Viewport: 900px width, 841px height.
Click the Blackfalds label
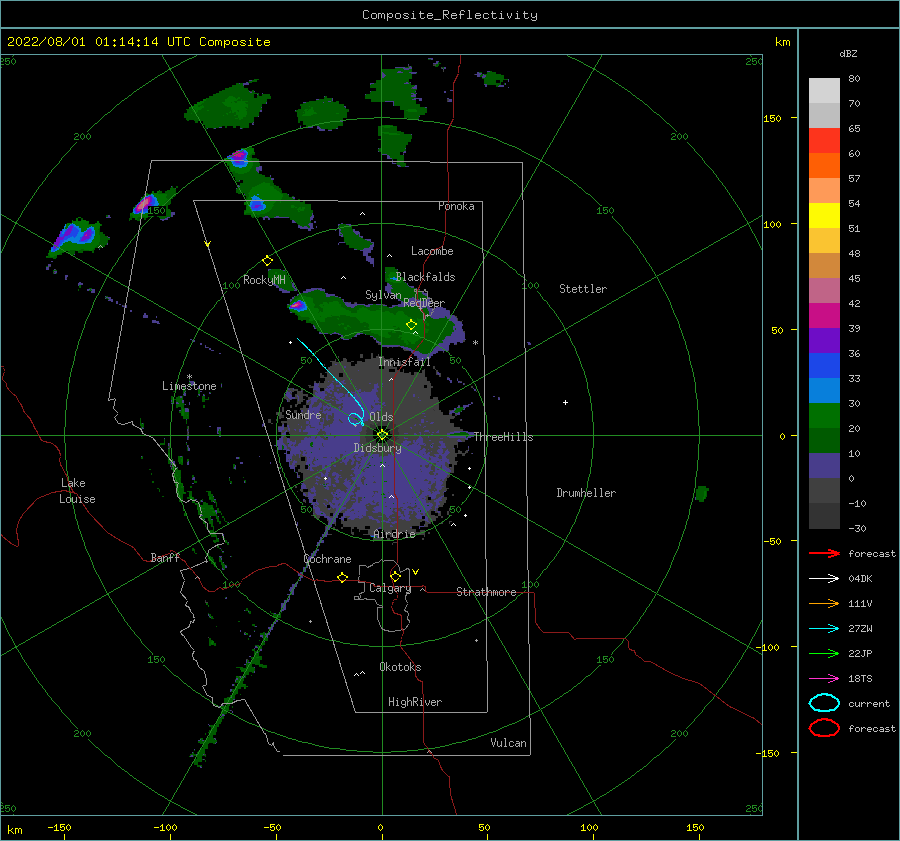(x=425, y=277)
